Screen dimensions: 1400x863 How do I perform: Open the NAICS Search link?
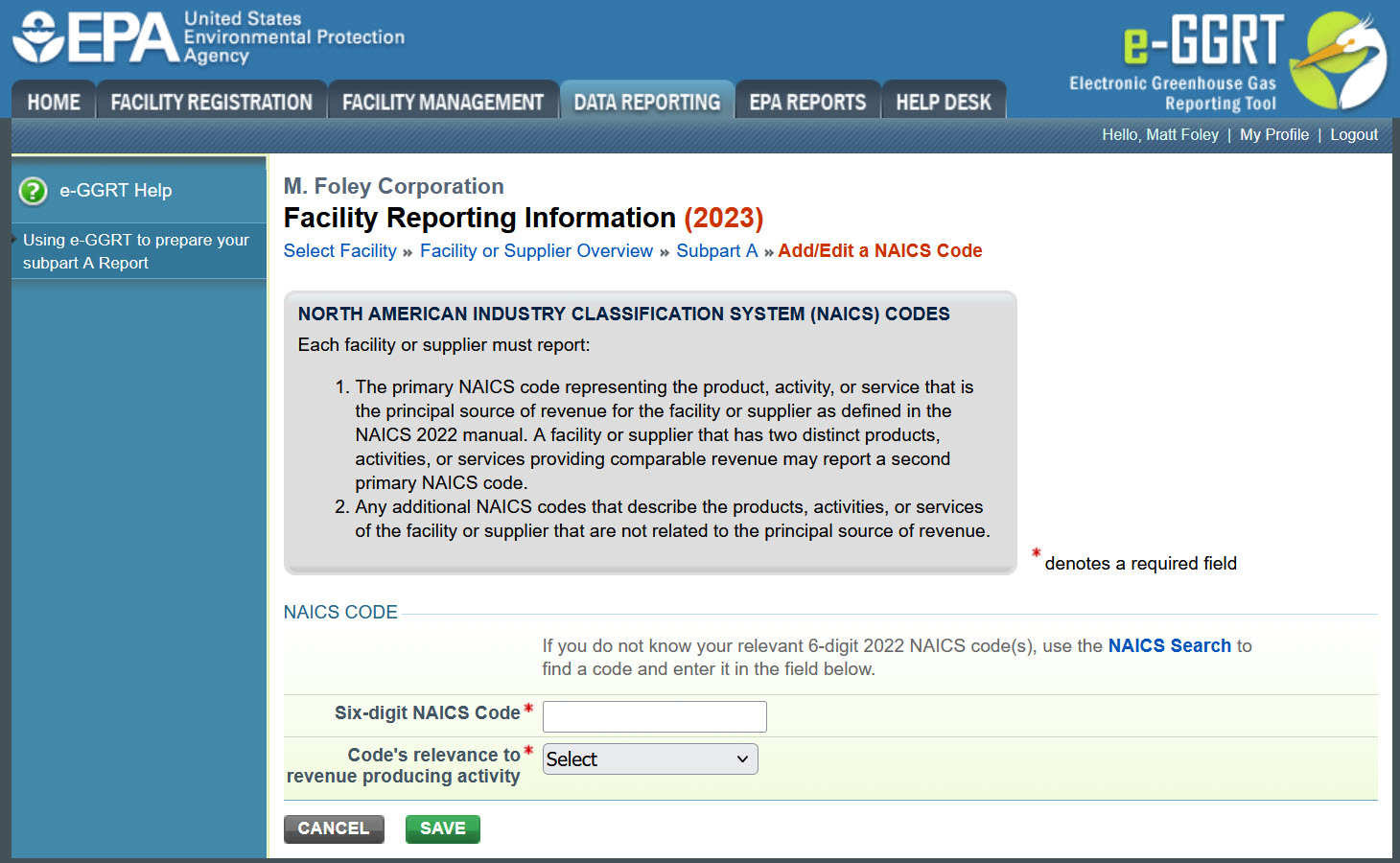(1170, 646)
